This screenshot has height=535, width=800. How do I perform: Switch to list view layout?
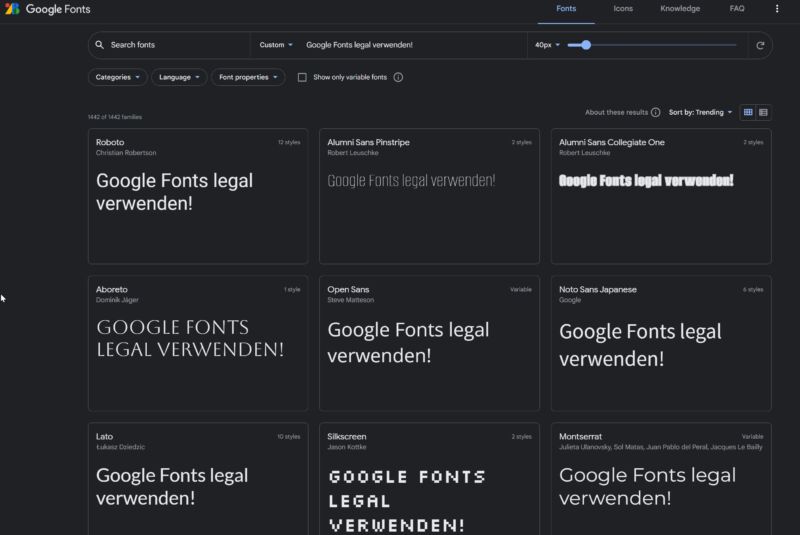click(763, 112)
